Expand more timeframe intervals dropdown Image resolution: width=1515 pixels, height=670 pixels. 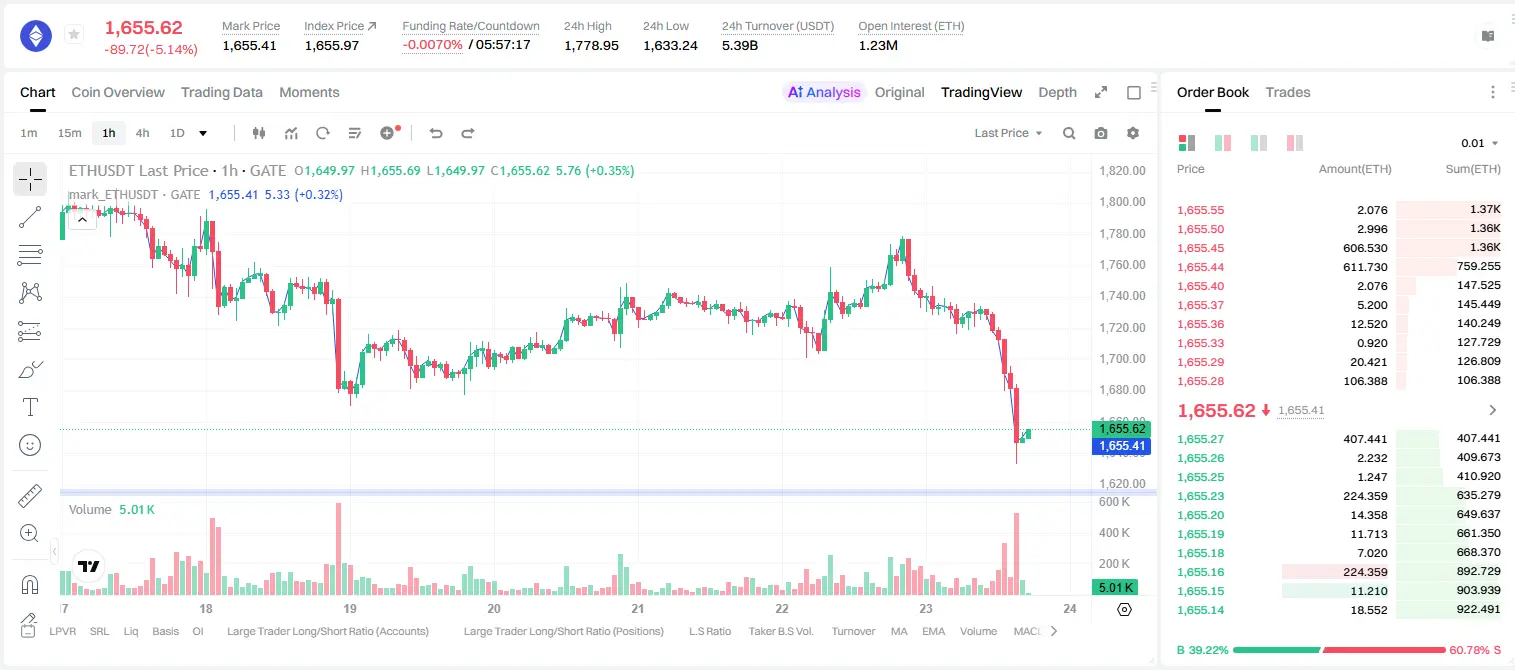(203, 133)
